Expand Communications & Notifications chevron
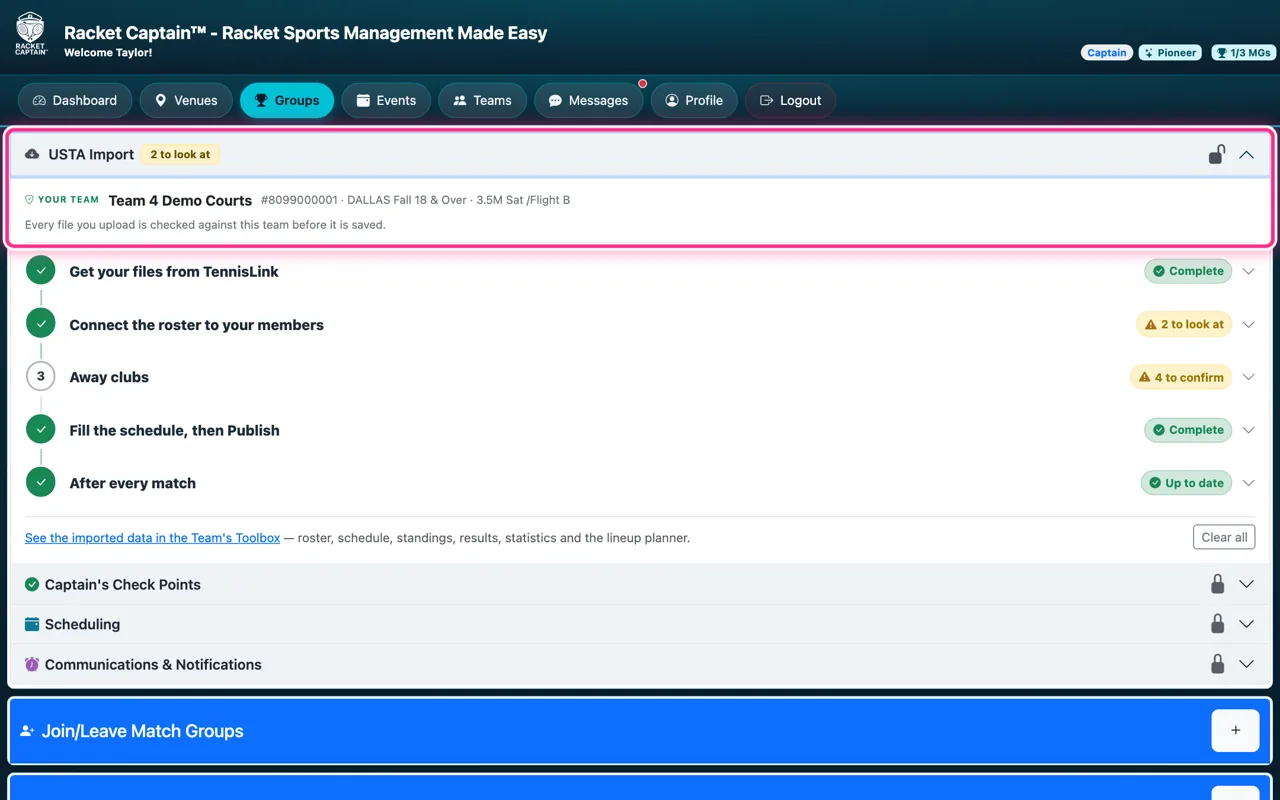 pos(1246,664)
